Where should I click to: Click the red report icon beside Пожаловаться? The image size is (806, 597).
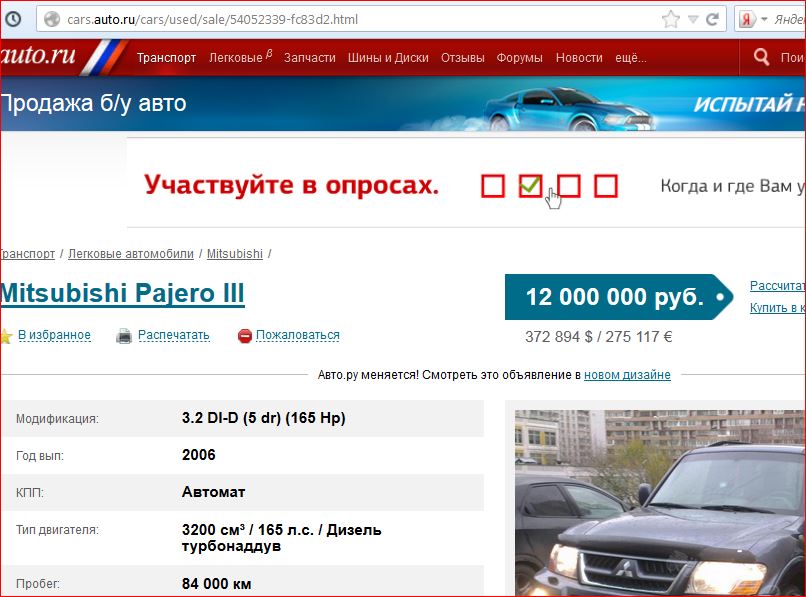(244, 336)
